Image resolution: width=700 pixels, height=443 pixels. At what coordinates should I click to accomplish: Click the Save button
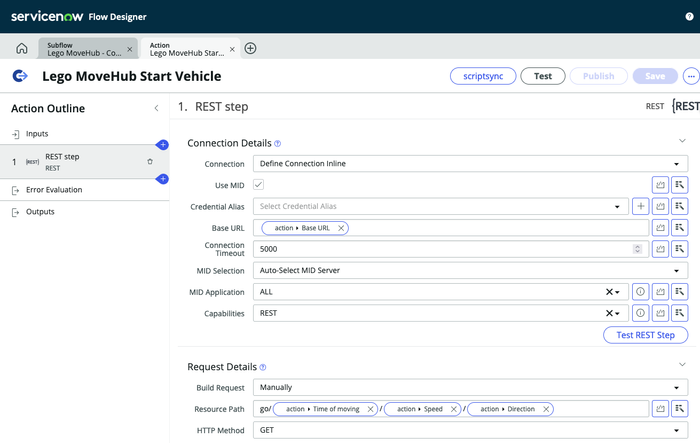coord(655,76)
